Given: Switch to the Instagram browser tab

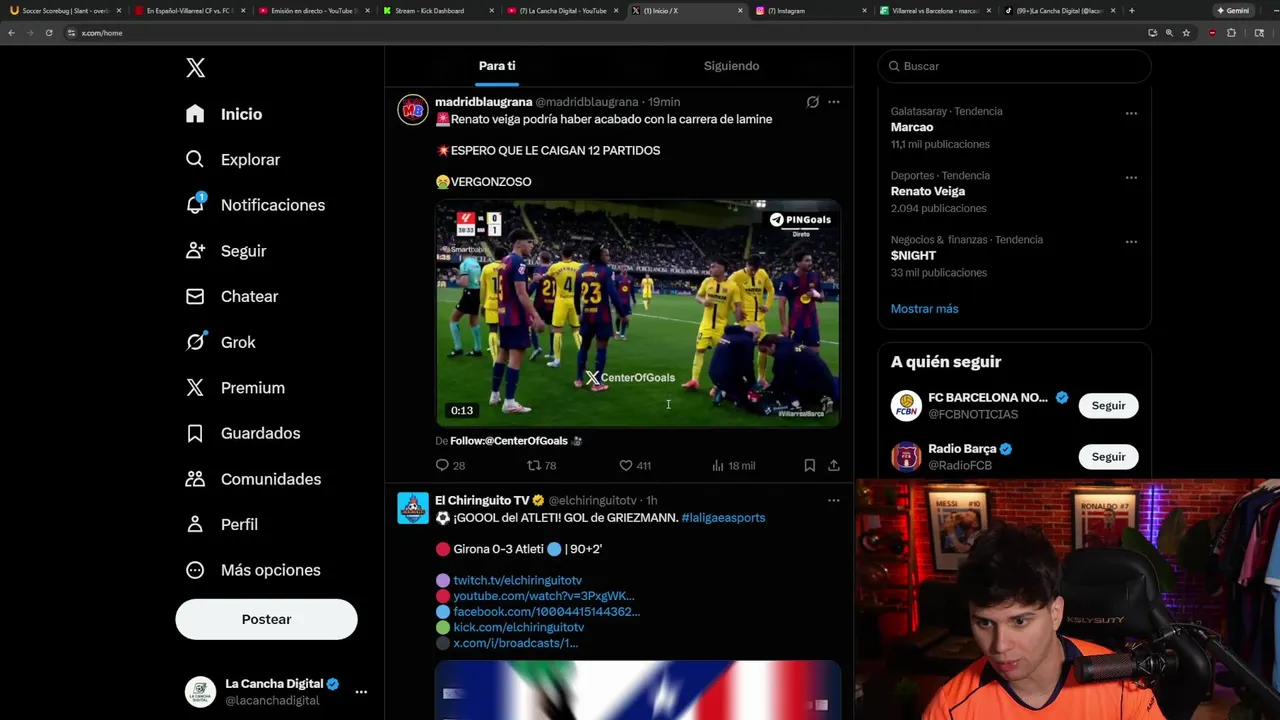Looking at the screenshot, I should point(810,11).
